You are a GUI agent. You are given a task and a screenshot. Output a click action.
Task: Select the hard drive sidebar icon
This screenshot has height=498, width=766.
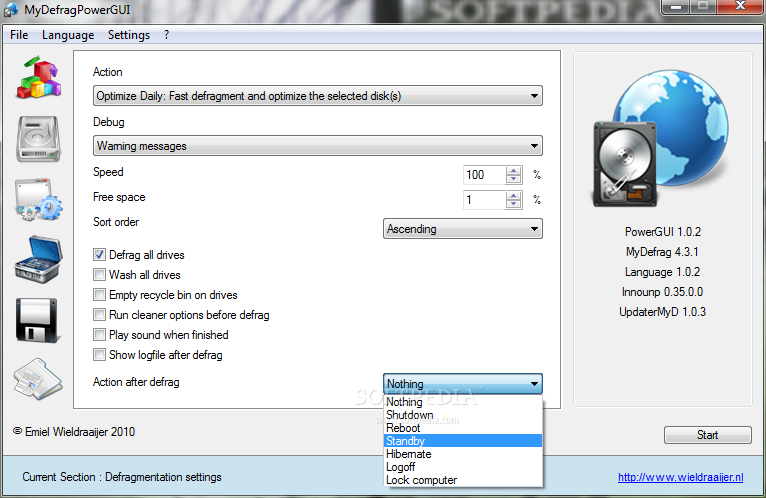(39, 139)
